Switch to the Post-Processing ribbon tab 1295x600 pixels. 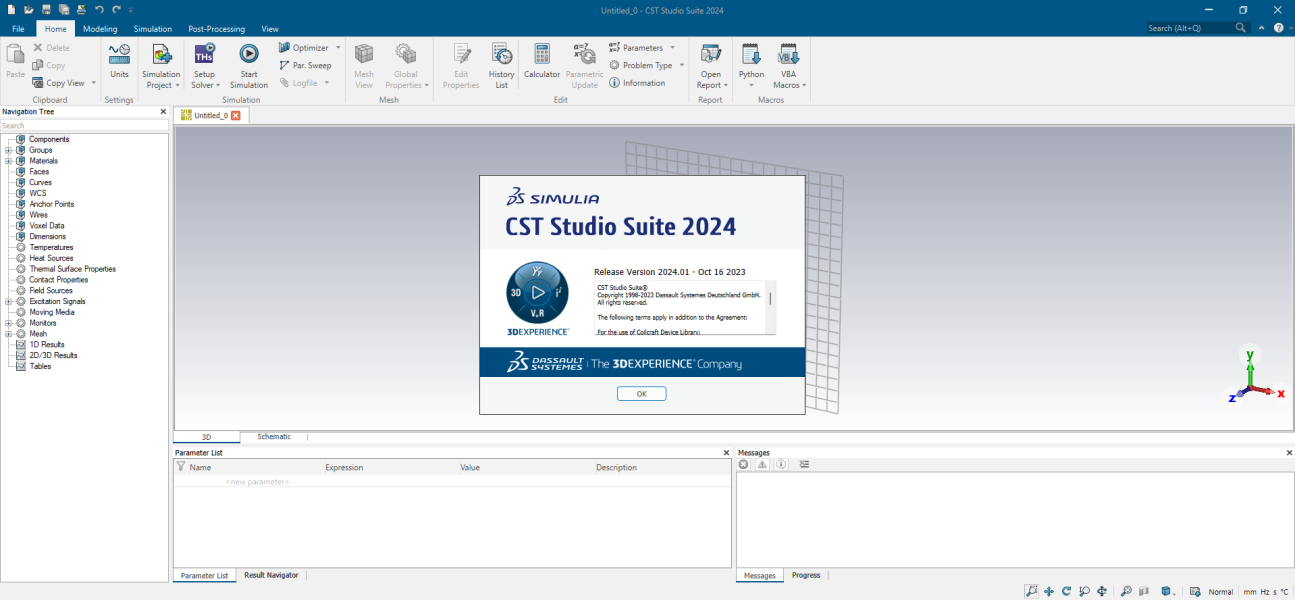point(216,29)
